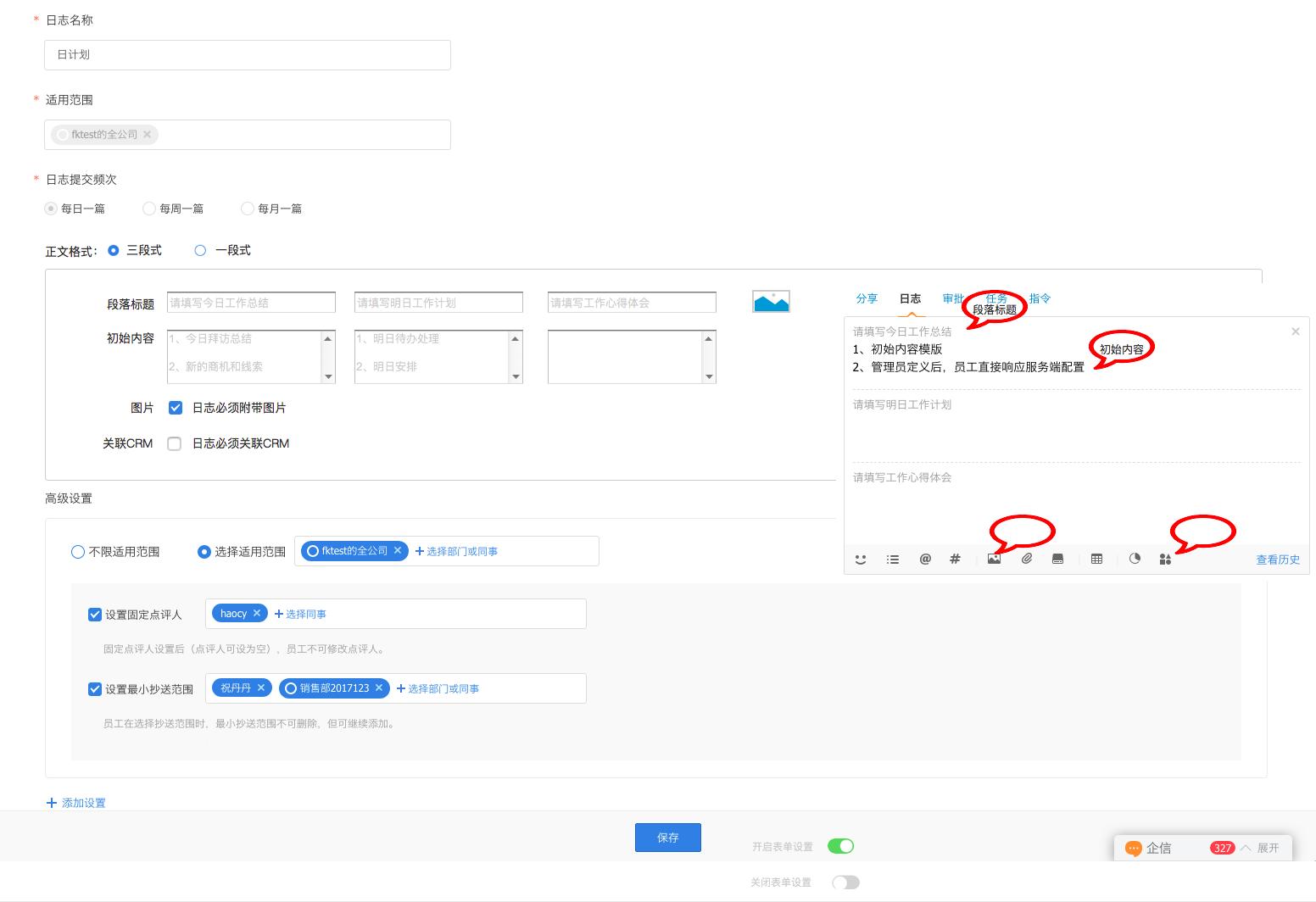Select the 每周一篇 frequency option
The height and width of the screenshot is (902, 1316).
[x=149, y=209]
